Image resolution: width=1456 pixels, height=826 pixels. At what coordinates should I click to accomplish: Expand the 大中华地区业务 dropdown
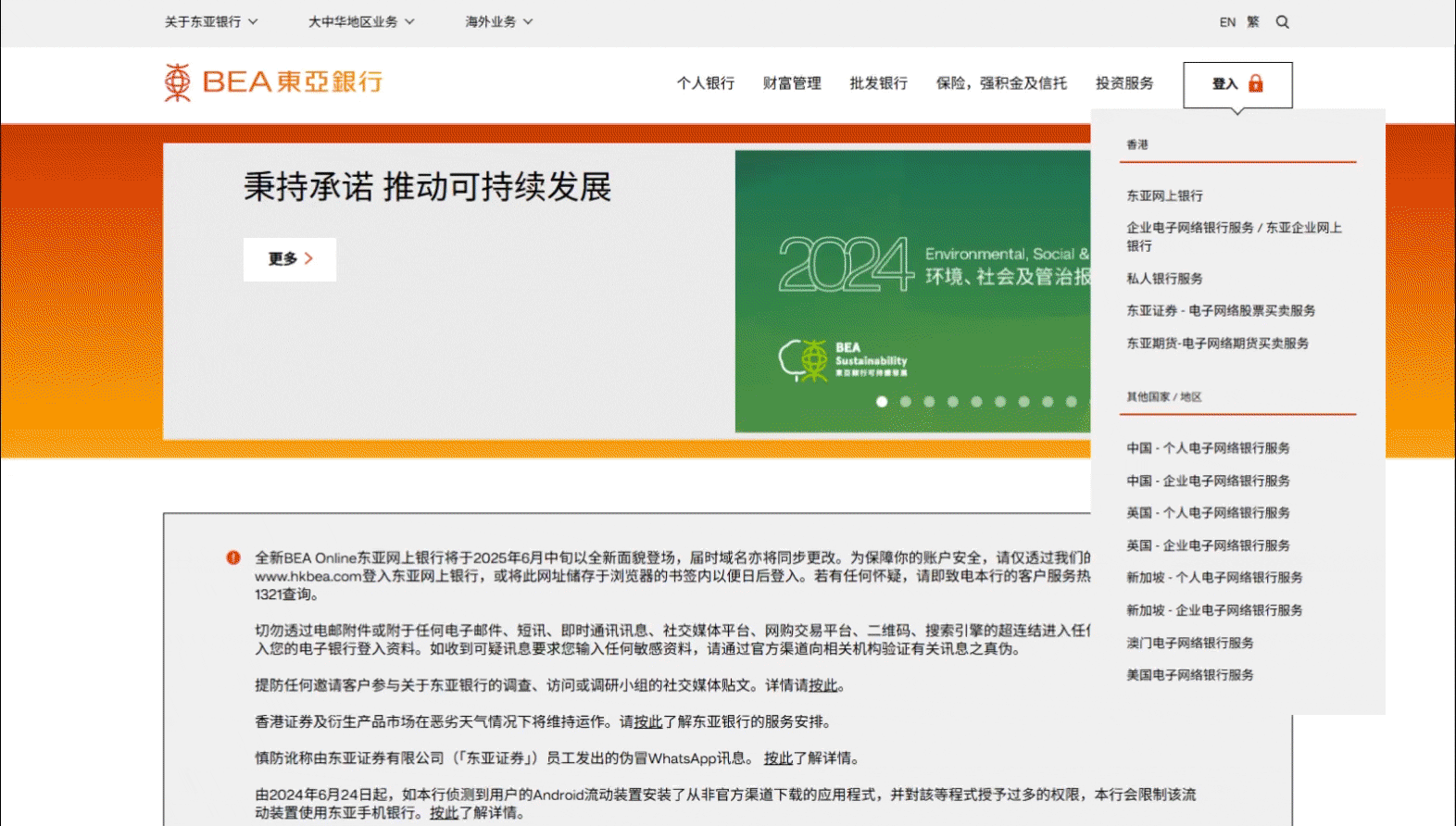pyautogui.click(x=361, y=21)
